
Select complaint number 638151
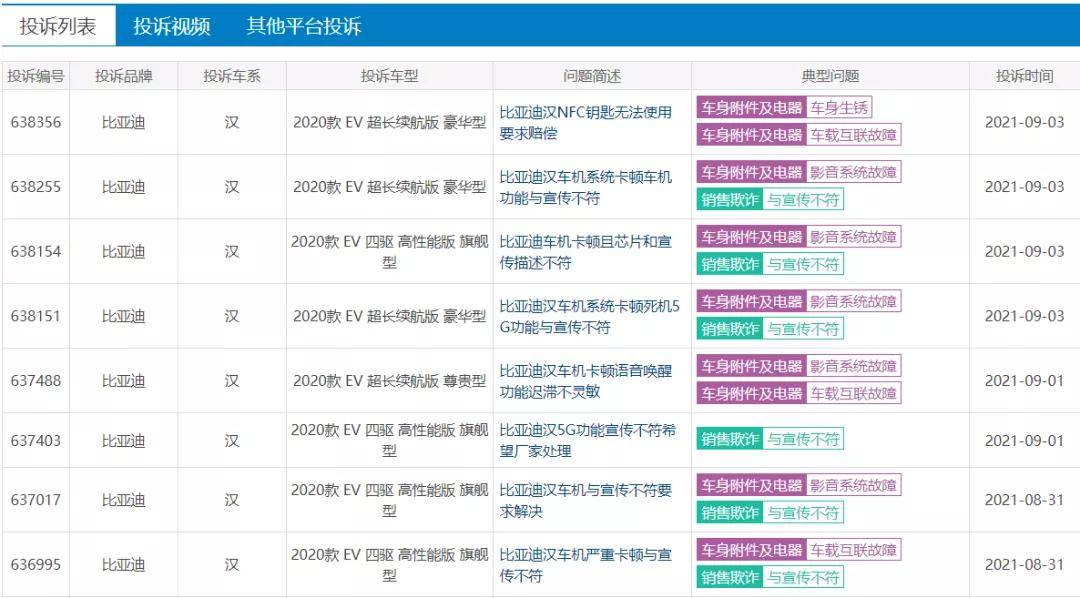pyautogui.click(x=36, y=316)
